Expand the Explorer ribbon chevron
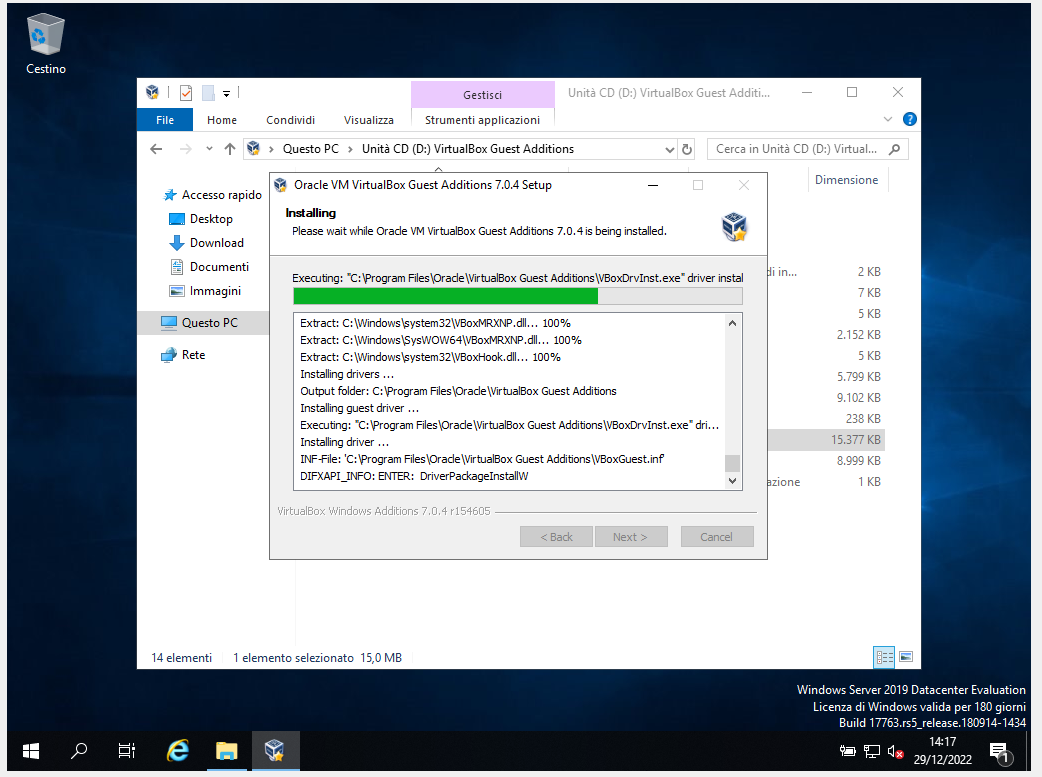 click(888, 119)
